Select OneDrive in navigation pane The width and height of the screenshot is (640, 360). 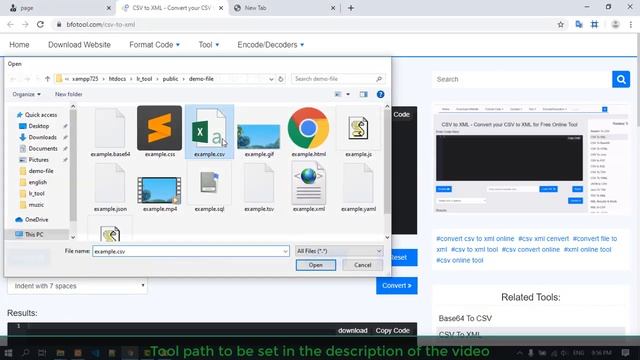point(36,220)
